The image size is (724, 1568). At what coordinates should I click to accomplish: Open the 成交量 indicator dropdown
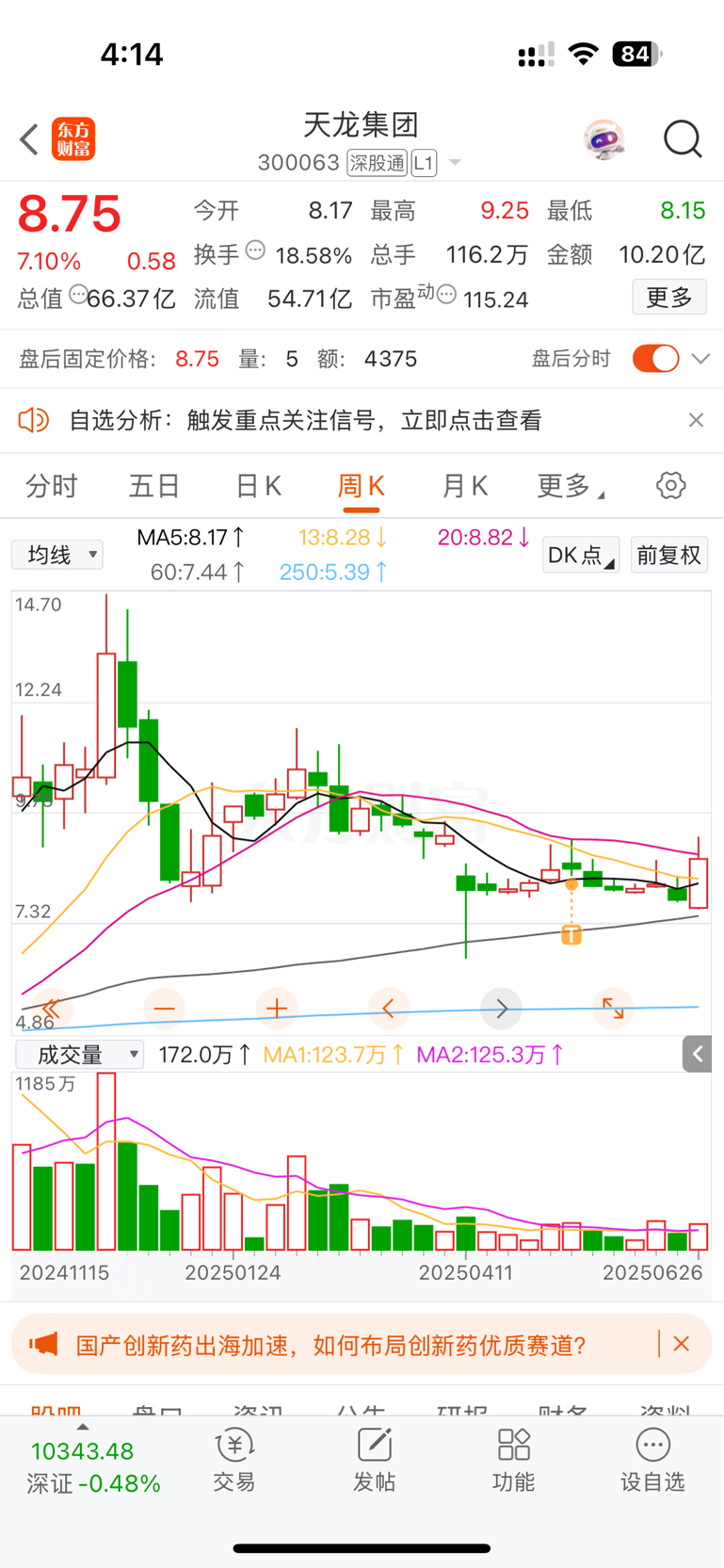pyautogui.click(x=79, y=1055)
